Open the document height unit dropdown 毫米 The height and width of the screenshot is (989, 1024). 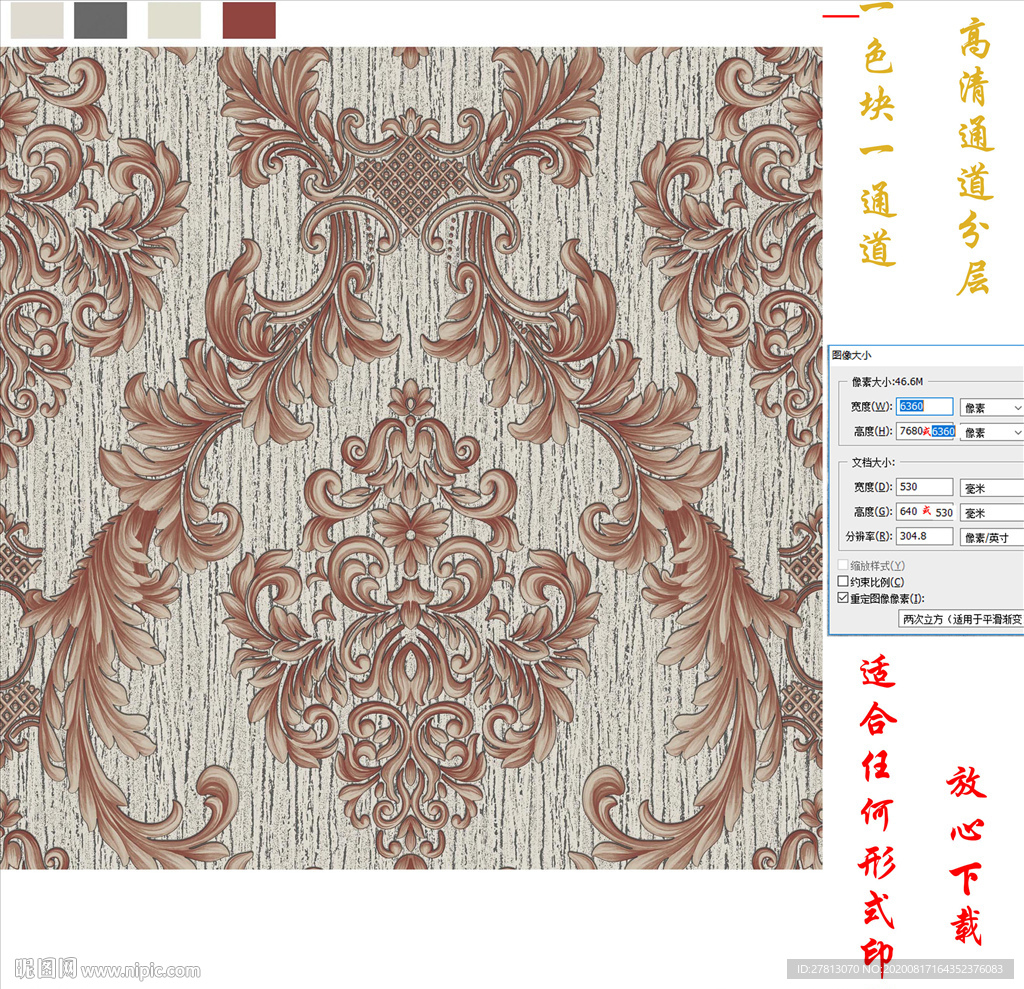[x=991, y=513]
